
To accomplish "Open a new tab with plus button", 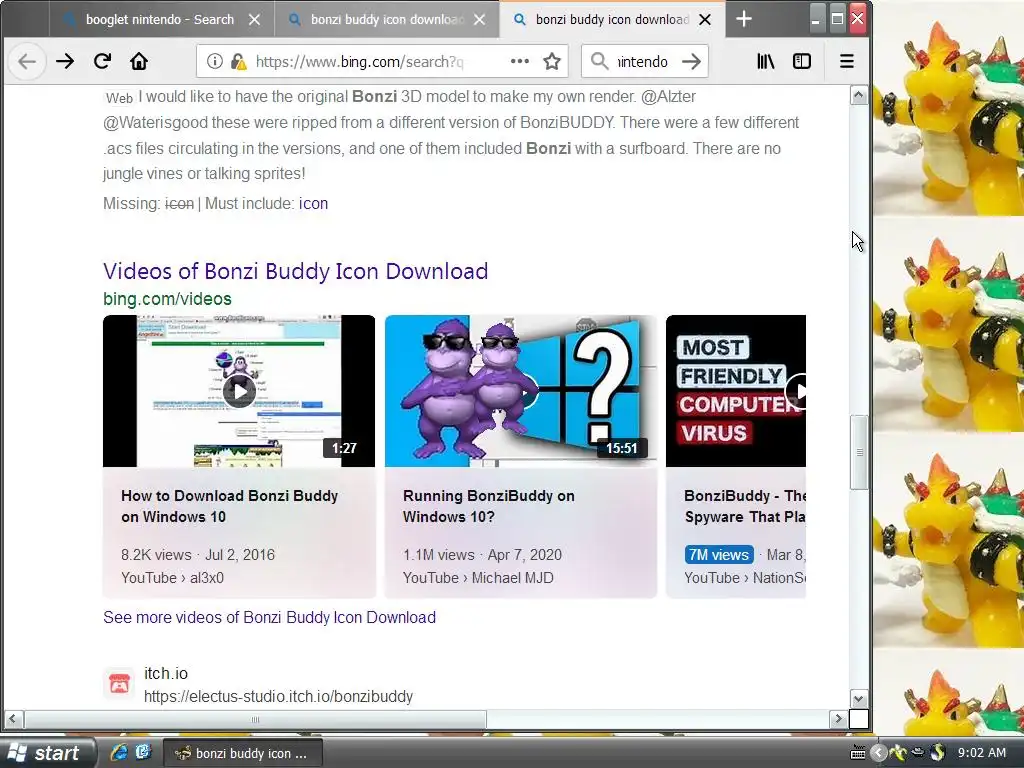I will coord(744,19).
